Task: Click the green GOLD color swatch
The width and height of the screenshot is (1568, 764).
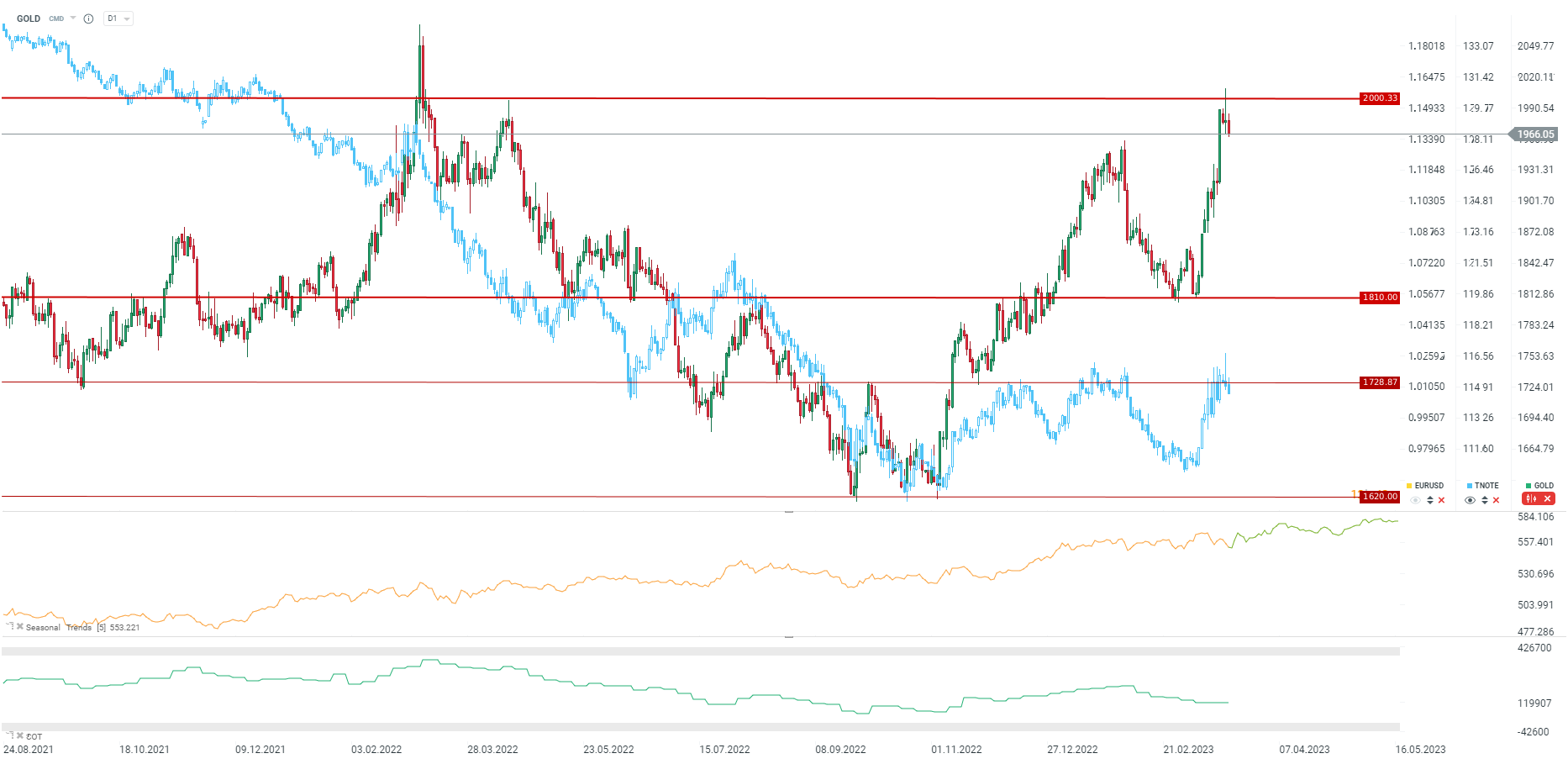Action: point(1529,486)
